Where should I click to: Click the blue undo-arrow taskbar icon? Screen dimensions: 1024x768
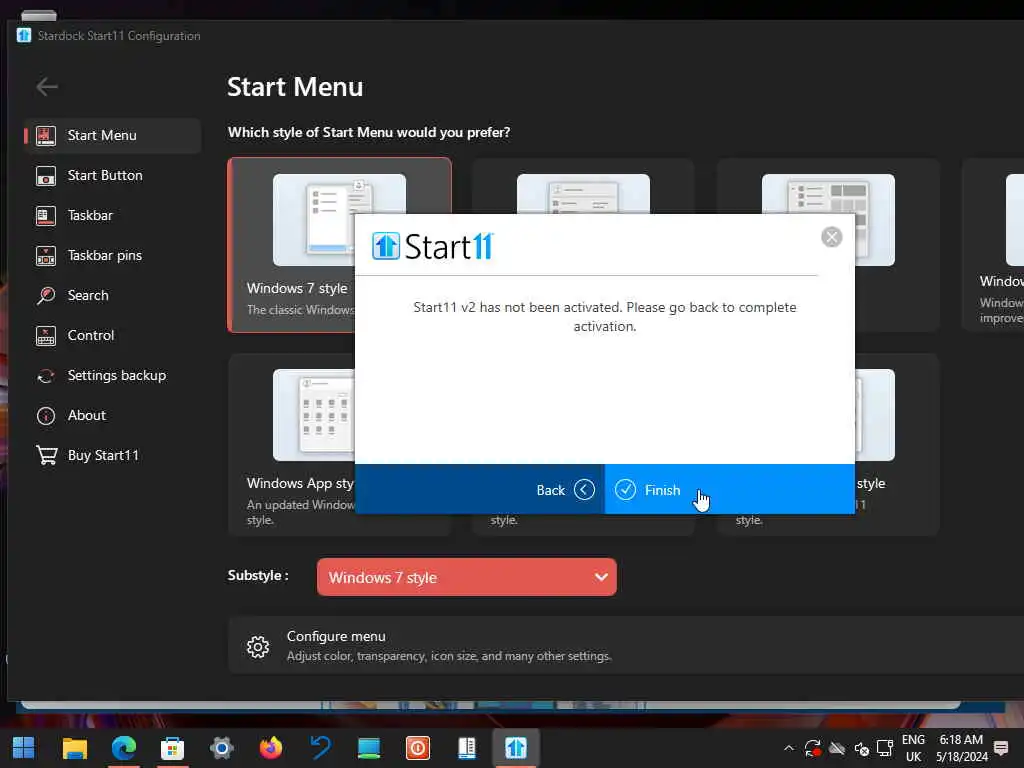320,748
